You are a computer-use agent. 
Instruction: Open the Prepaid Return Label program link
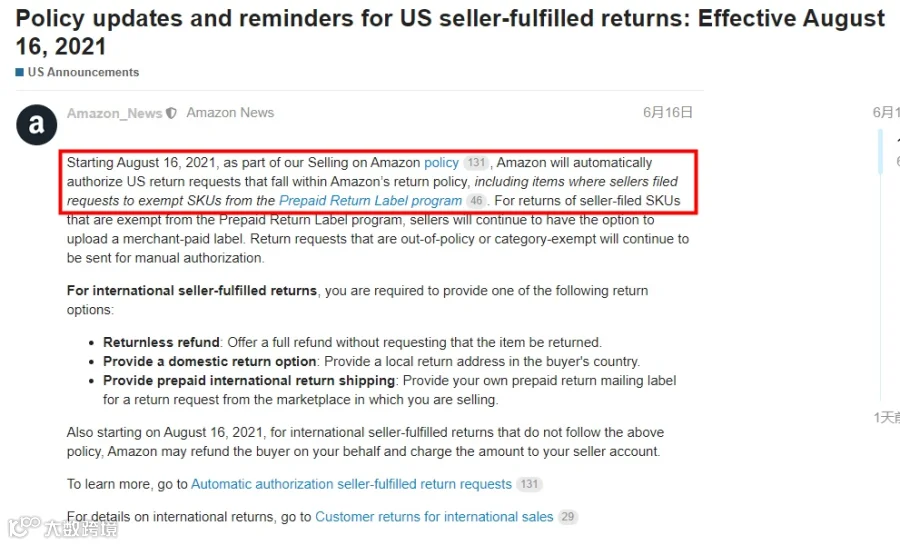tap(370, 201)
